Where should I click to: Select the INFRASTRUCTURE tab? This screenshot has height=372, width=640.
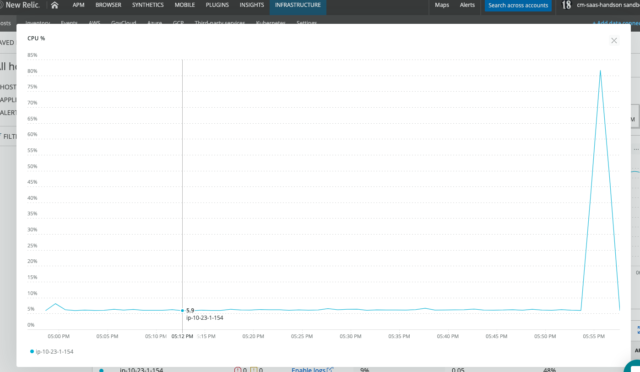pos(298,5)
